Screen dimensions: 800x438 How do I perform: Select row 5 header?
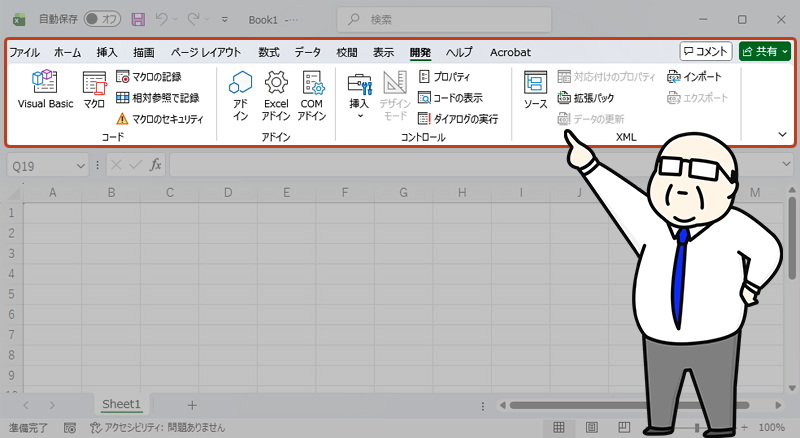click(11, 294)
